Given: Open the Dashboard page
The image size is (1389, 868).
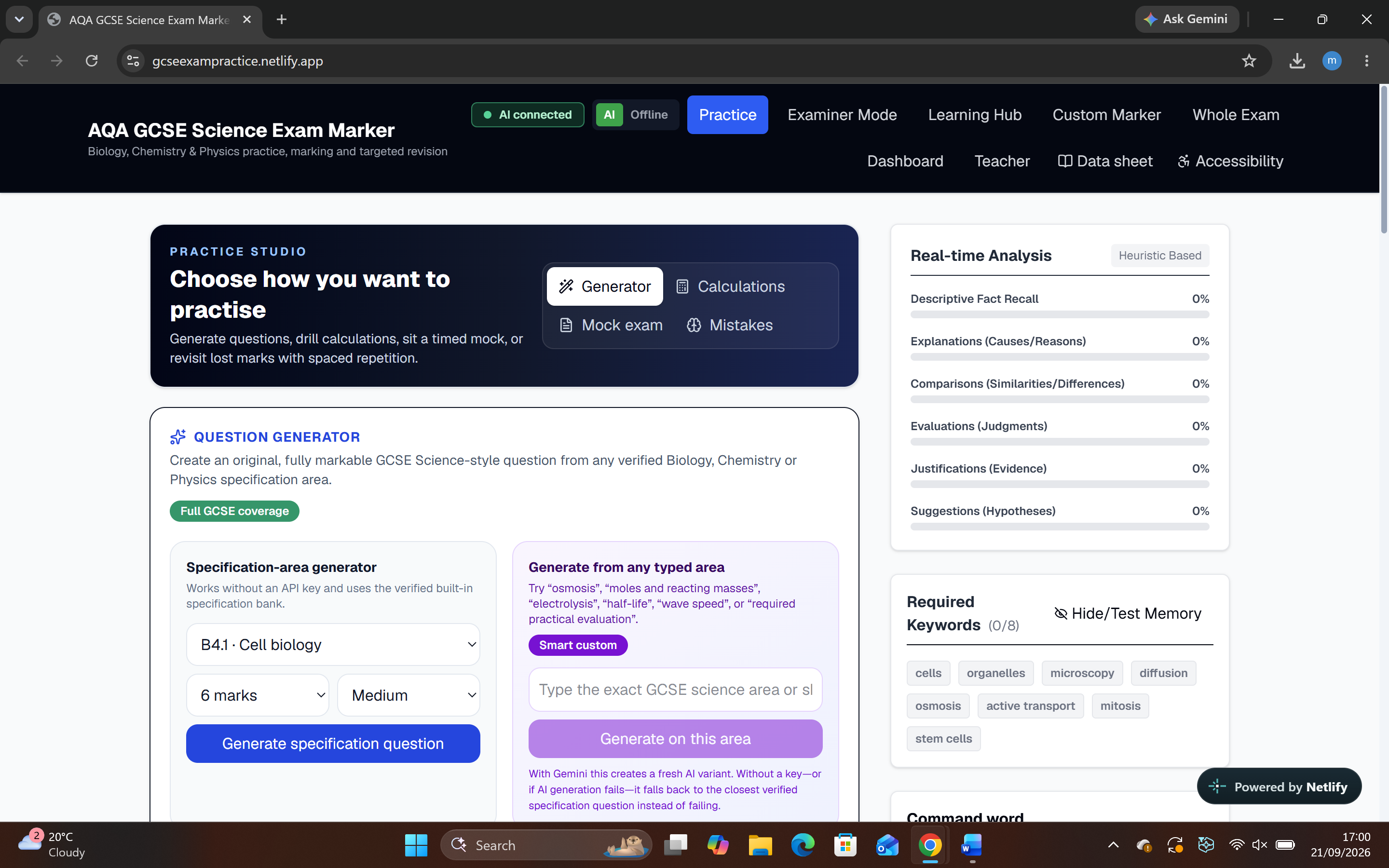Looking at the screenshot, I should [x=905, y=161].
